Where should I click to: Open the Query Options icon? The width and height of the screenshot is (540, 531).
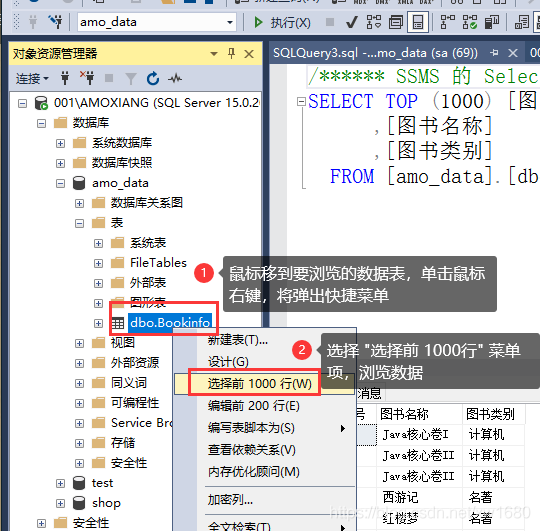point(396,22)
